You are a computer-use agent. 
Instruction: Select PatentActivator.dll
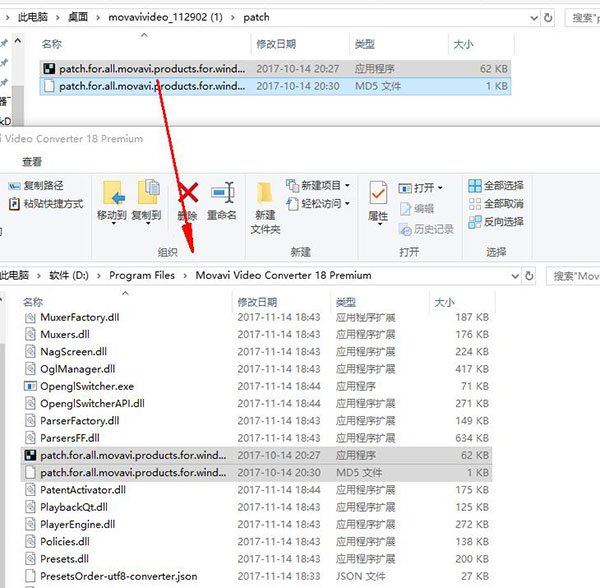(256, 490)
